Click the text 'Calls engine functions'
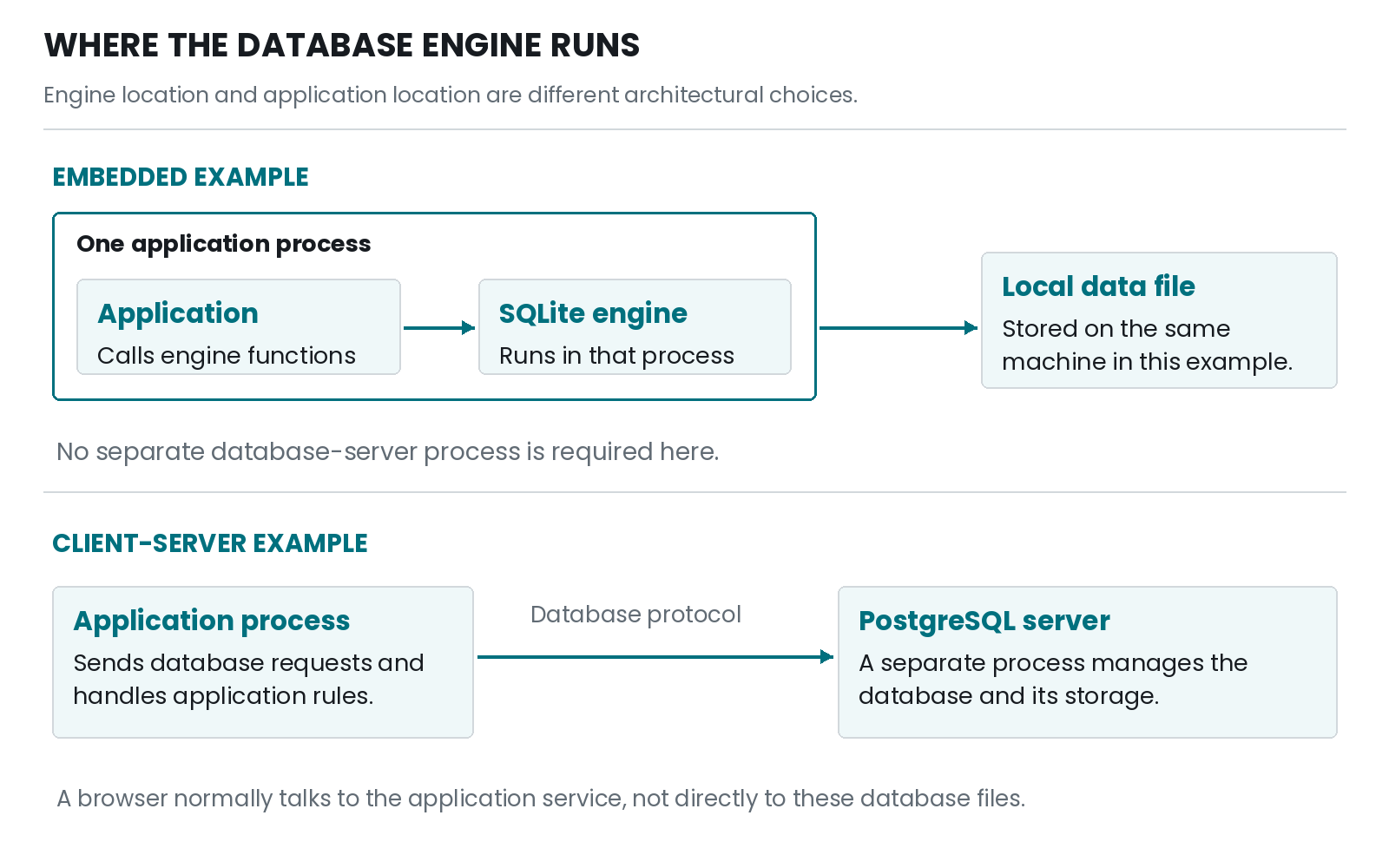 coord(227,355)
